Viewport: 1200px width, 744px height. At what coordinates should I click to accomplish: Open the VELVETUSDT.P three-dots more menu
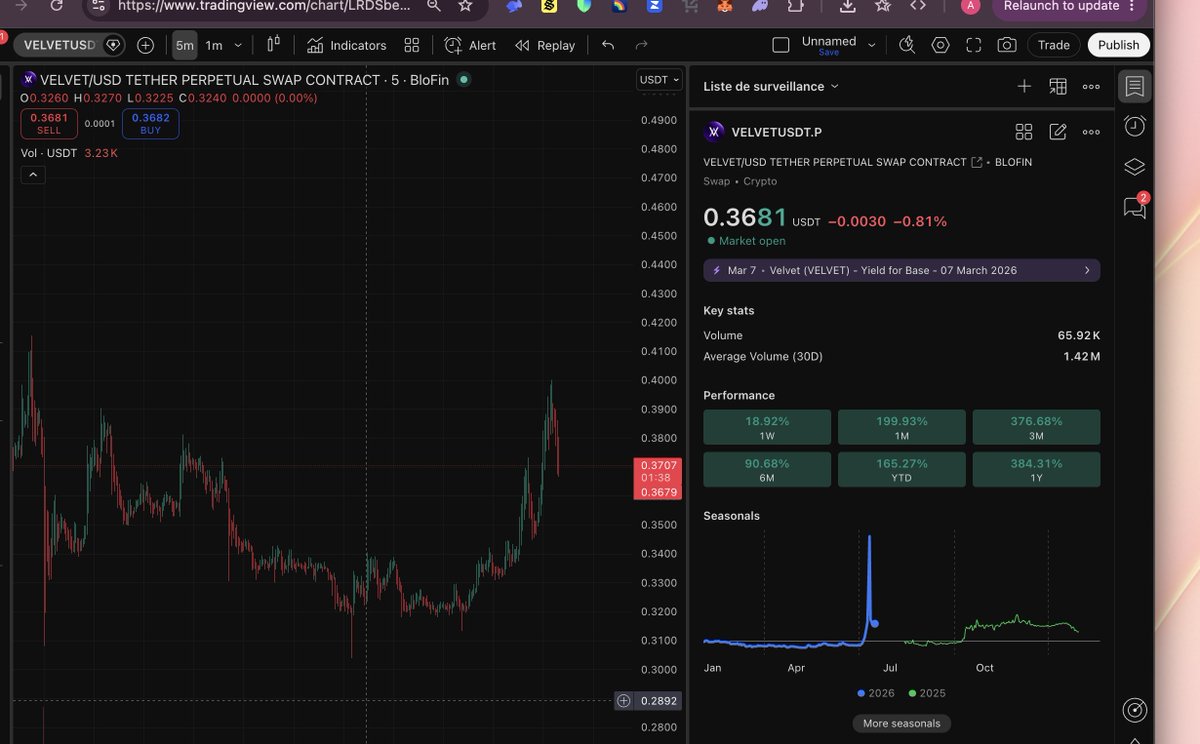(1091, 132)
